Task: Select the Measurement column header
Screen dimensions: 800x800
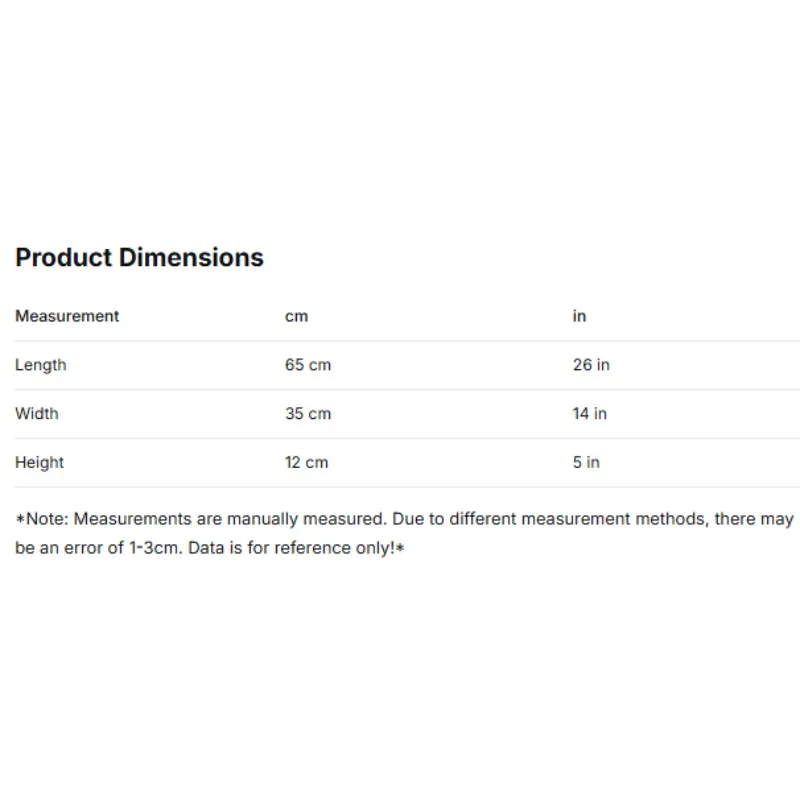Action: (67, 316)
